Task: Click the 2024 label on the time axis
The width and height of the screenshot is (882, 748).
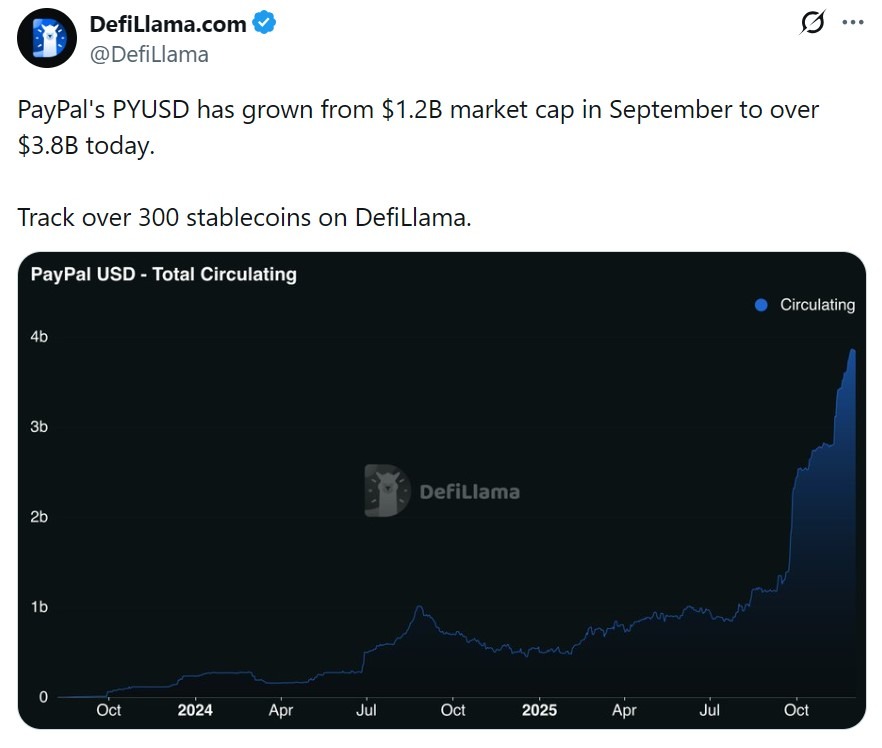Action: tap(195, 710)
